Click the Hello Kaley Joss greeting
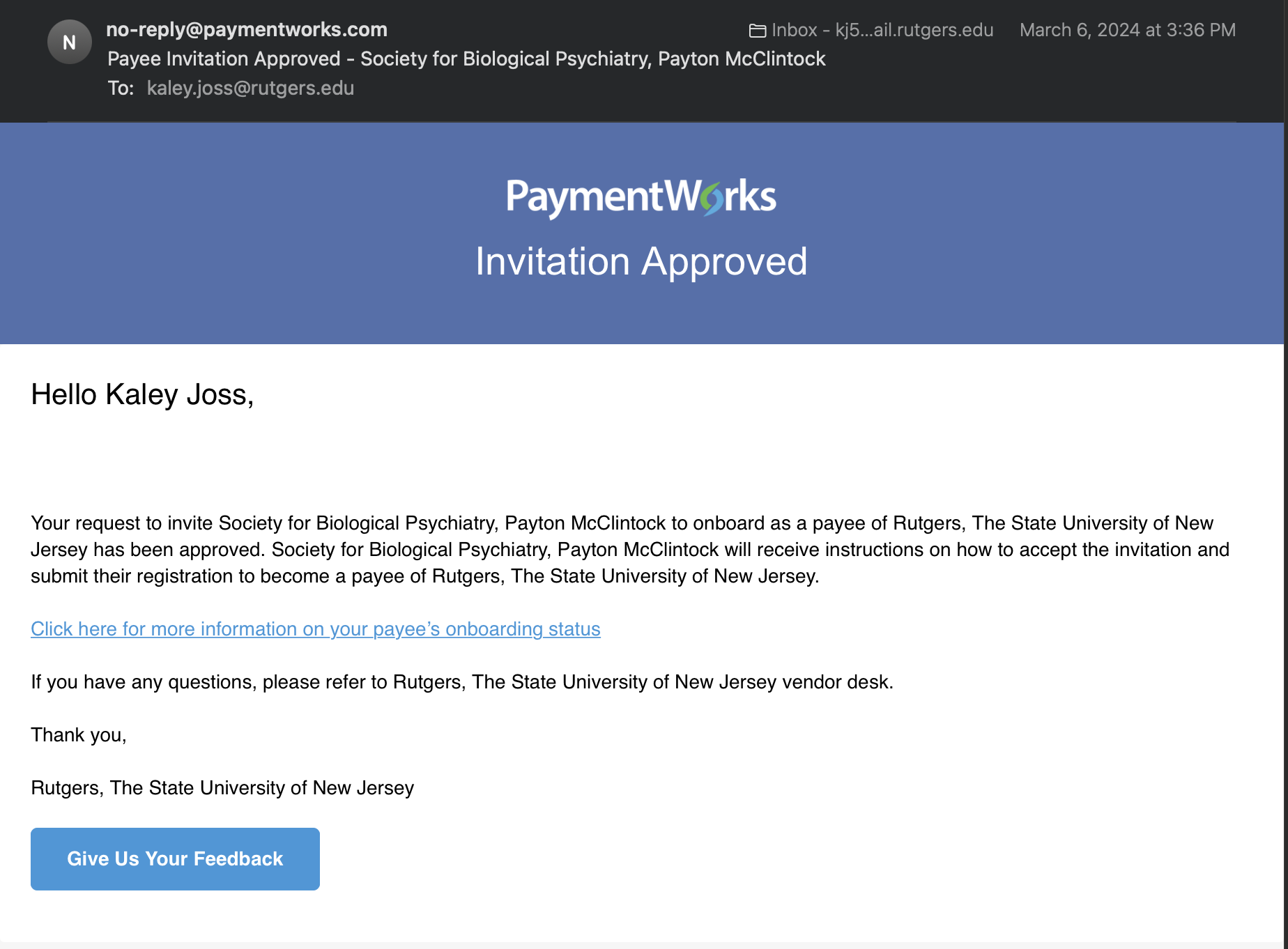Viewport: 1288px width, 949px height. coord(142,395)
